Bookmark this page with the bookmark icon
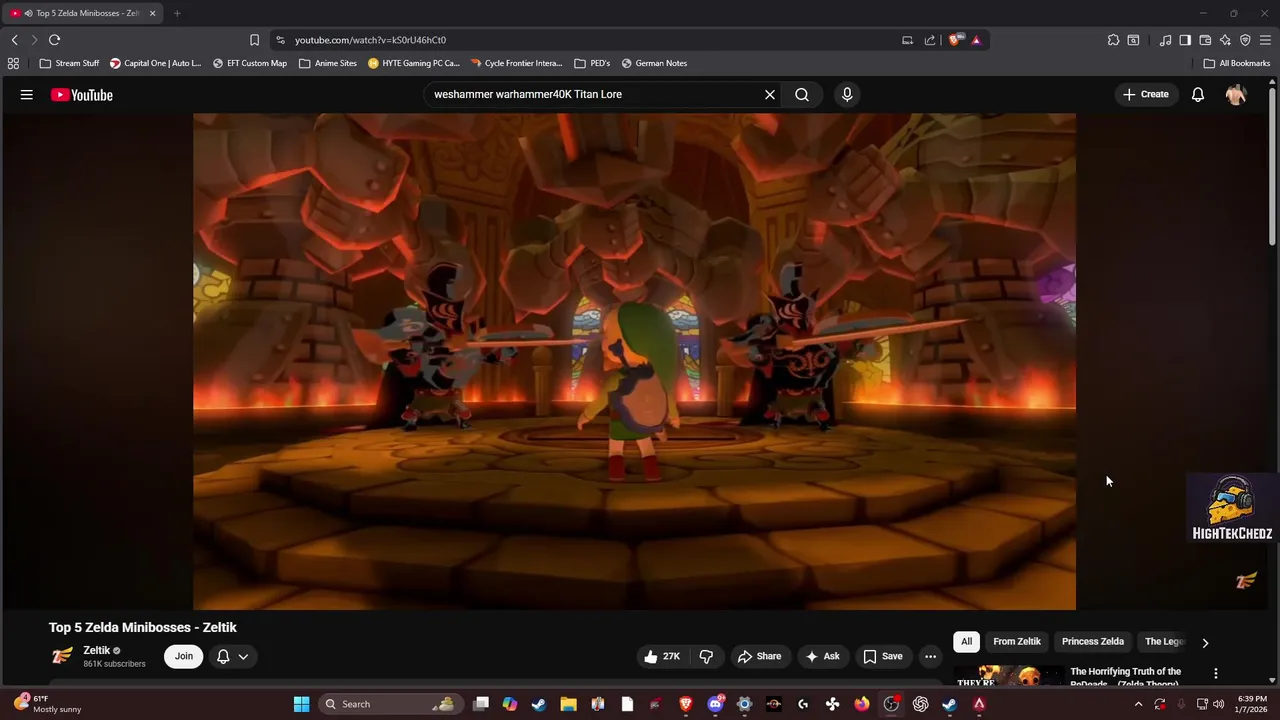This screenshot has height=720, width=1280. 254,40
